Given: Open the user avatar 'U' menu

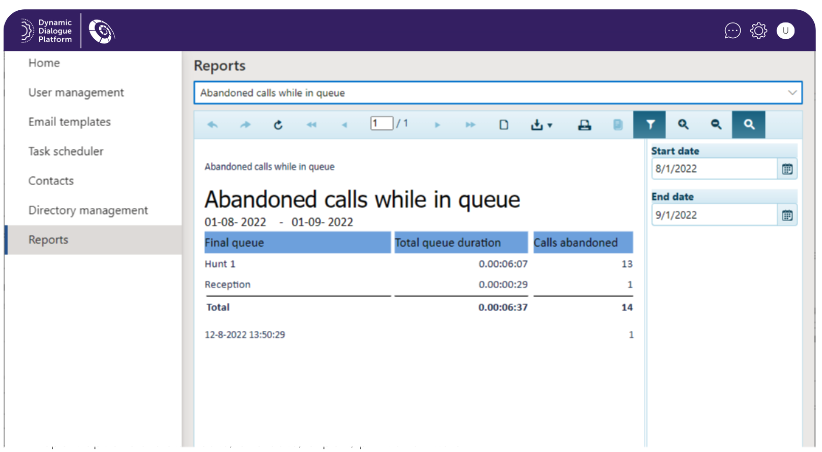Looking at the screenshot, I should tap(785, 31).
